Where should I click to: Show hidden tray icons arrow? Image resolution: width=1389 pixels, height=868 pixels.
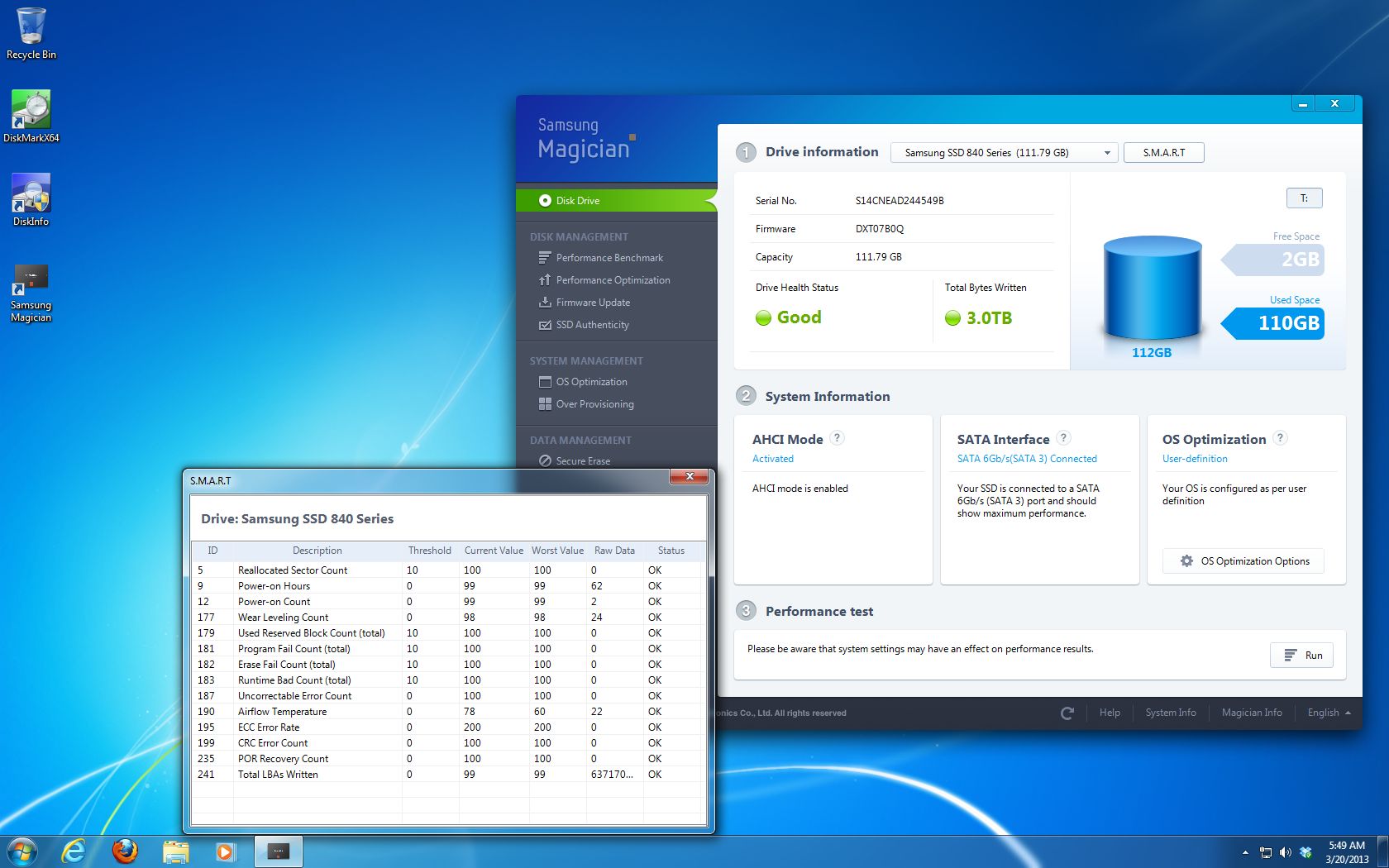coord(1245,852)
